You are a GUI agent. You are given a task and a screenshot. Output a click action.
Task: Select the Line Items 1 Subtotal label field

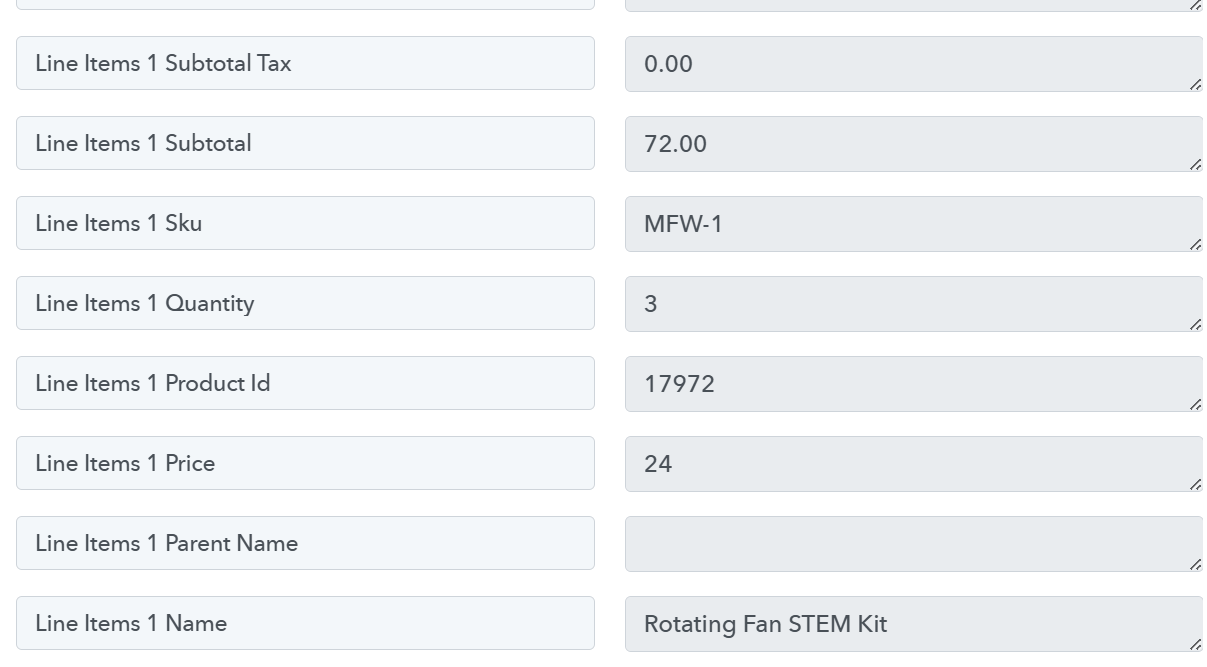[x=305, y=143]
